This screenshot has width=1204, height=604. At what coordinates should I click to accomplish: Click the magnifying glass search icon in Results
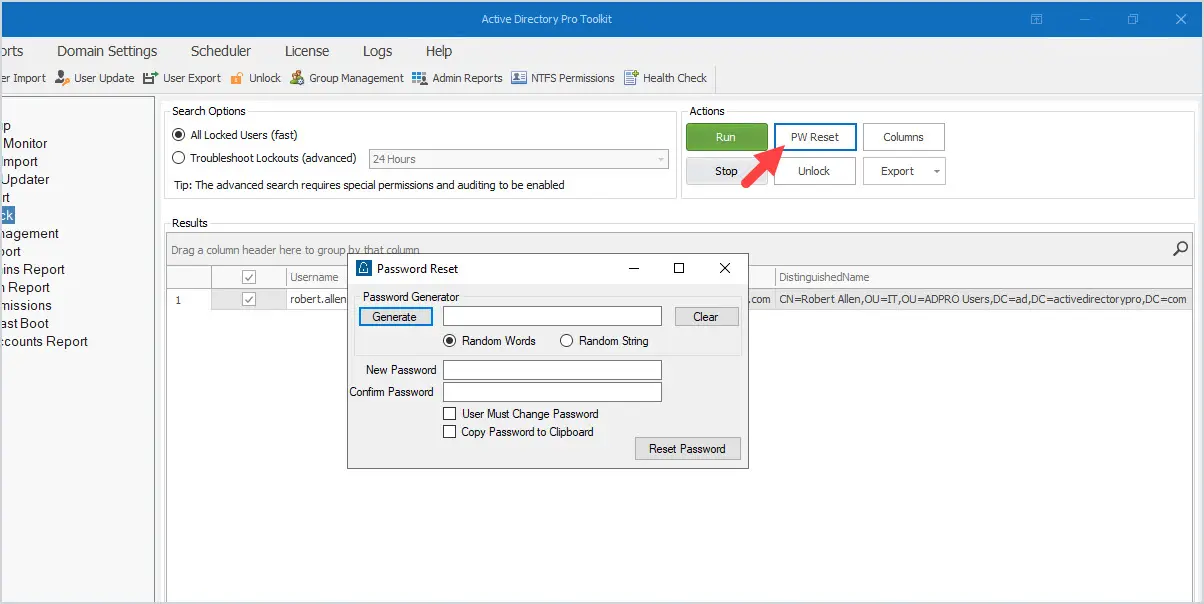tap(1180, 249)
